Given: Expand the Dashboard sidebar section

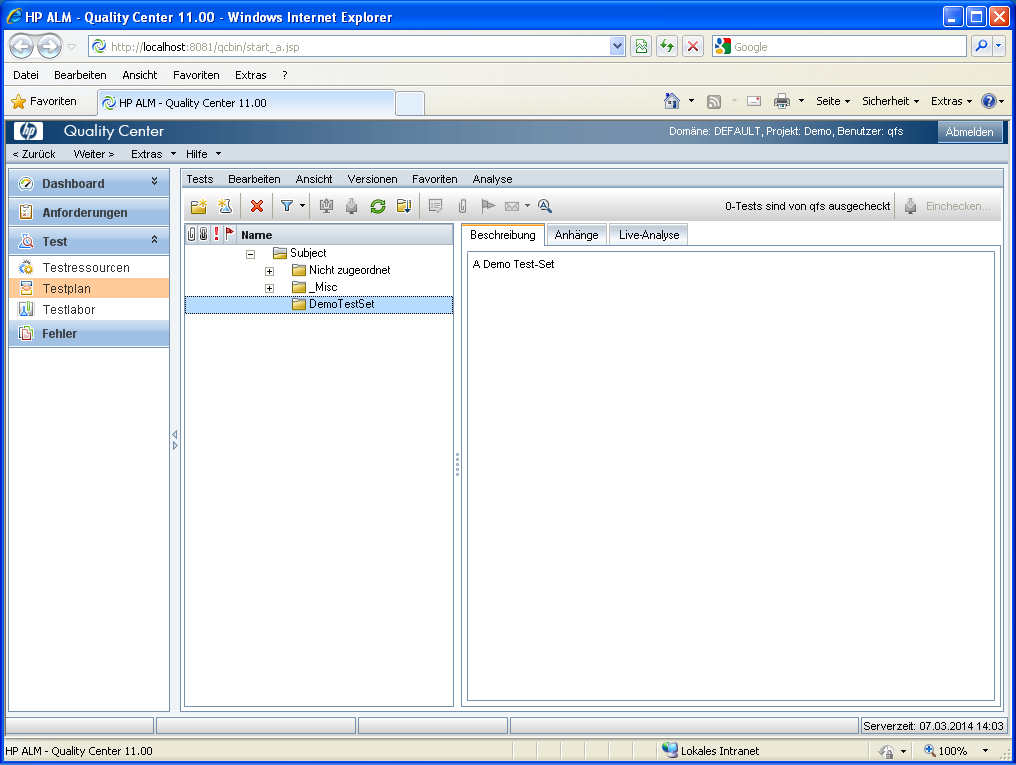Looking at the screenshot, I should [x=154, y=182].
